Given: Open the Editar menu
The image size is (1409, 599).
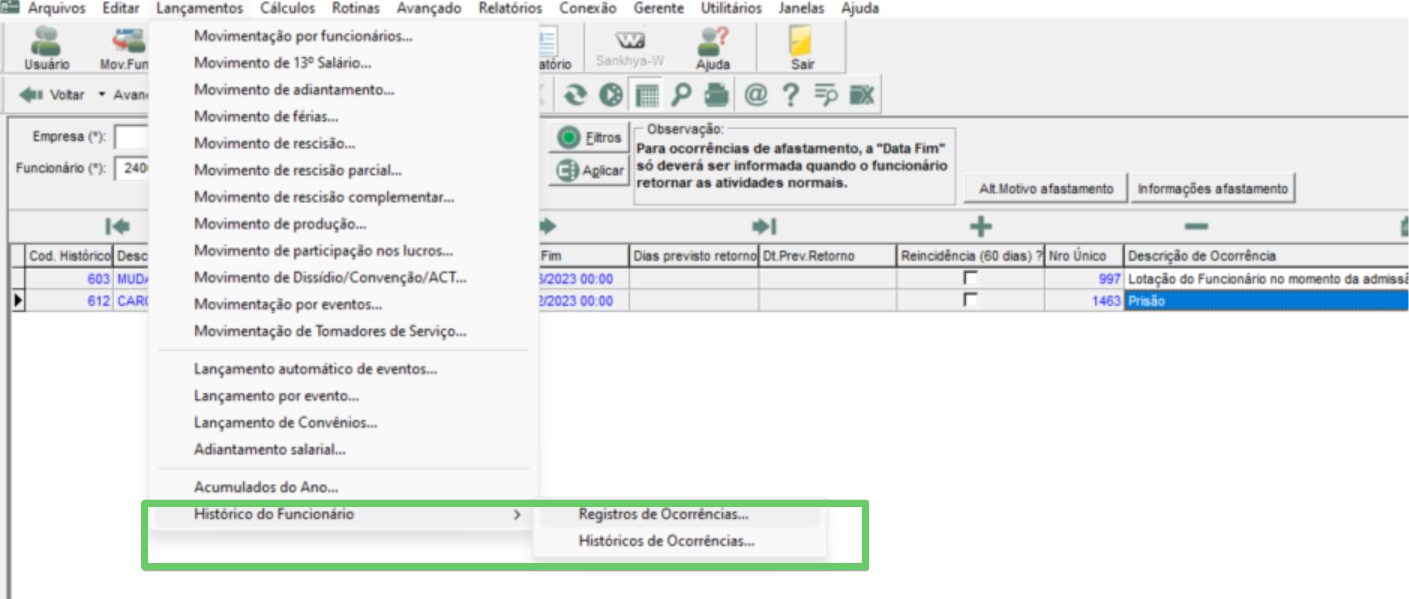Looking at the screenshot, I should 121,8.
